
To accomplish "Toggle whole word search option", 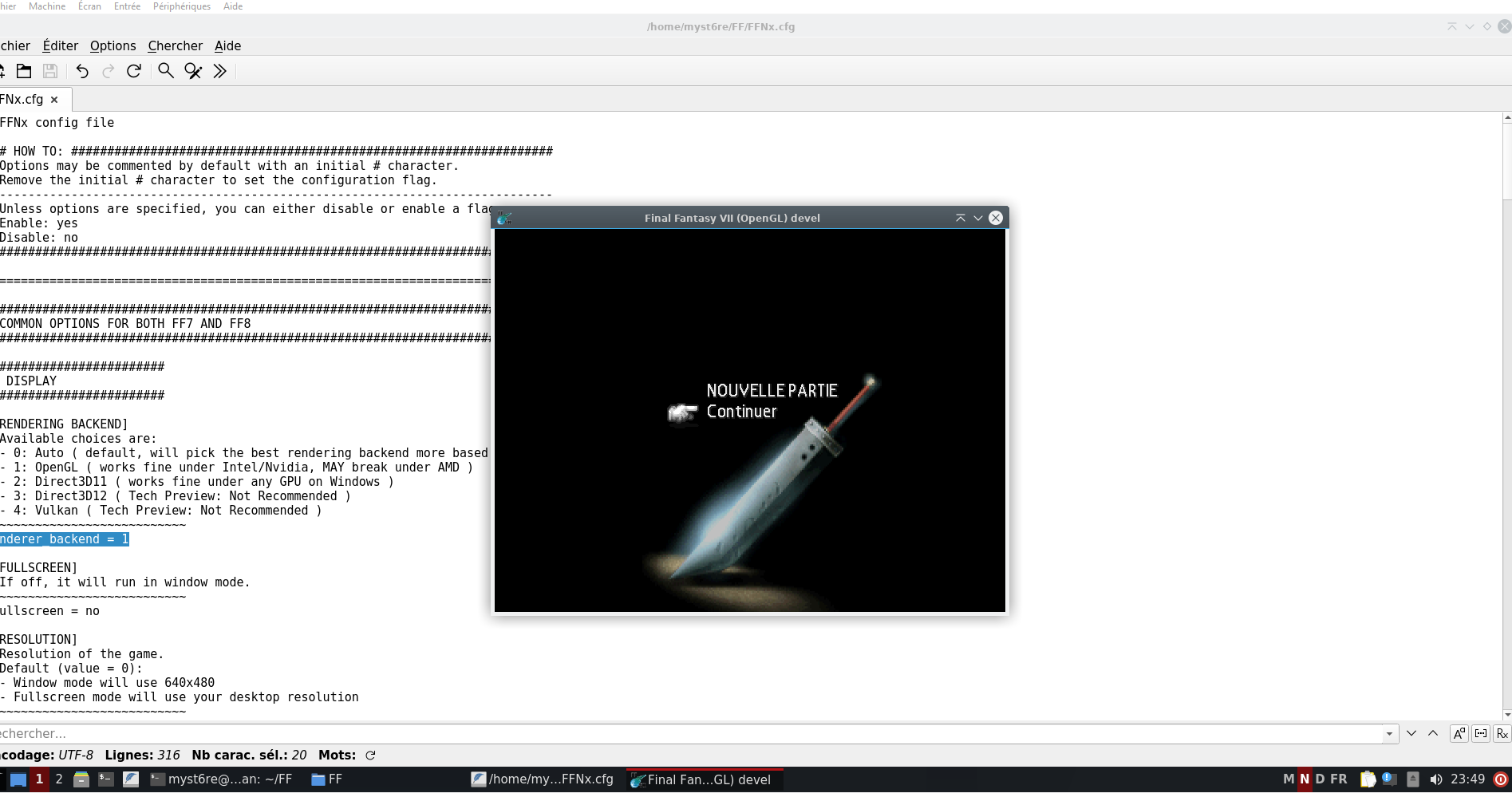I will (1481, 734).
